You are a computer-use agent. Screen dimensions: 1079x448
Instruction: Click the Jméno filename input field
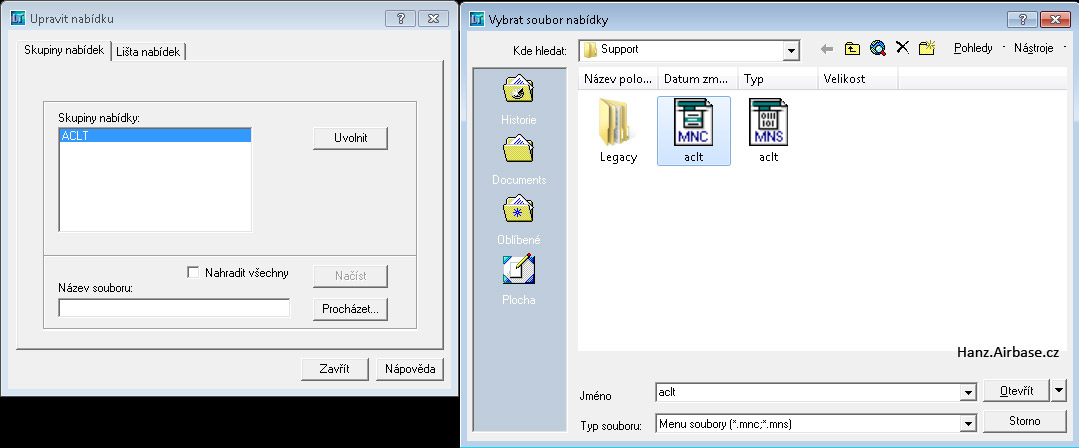809,392
